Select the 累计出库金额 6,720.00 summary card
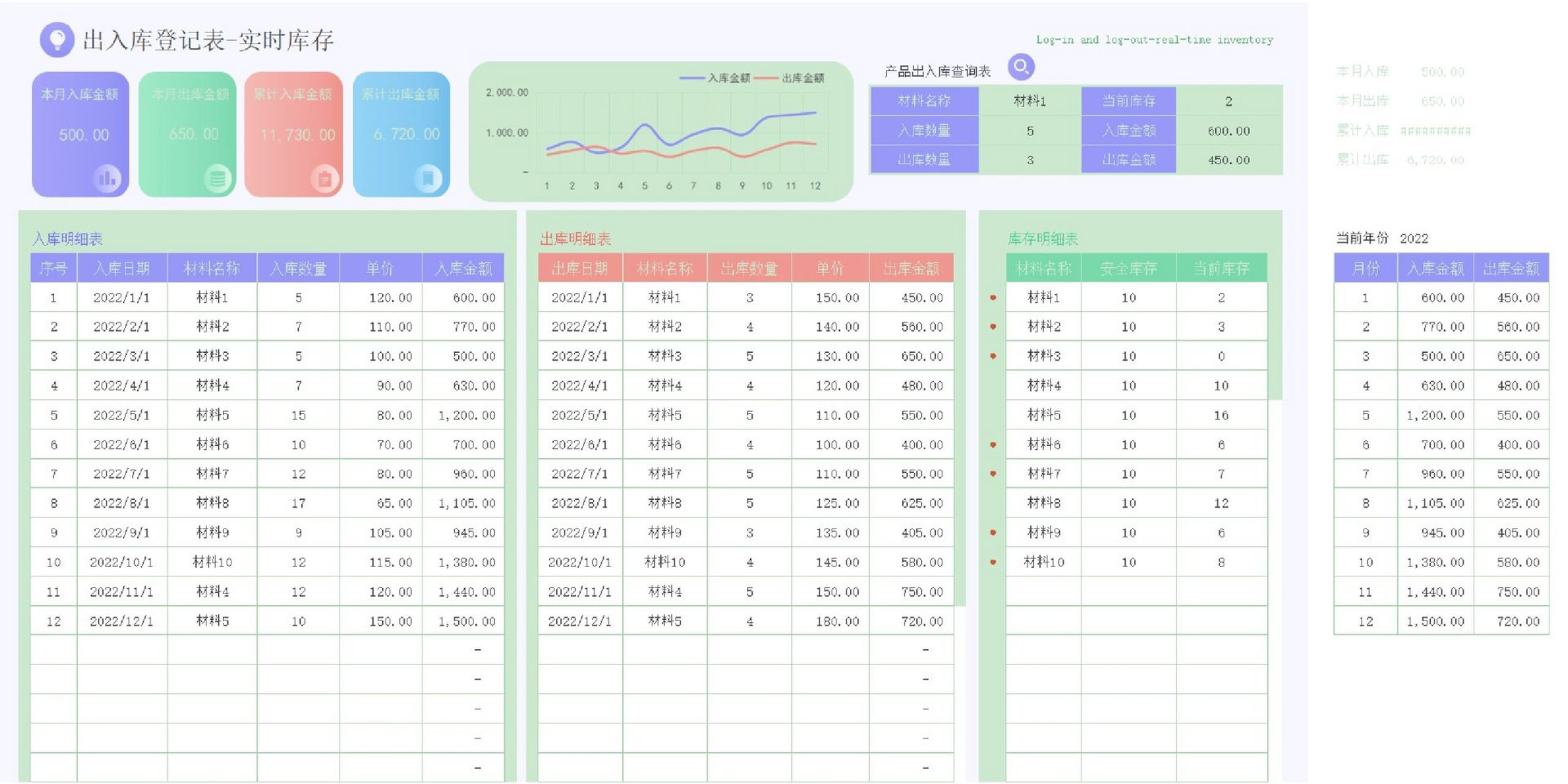Image resolution: width=1568 pixels, height=784 pixels. [401, 134]
